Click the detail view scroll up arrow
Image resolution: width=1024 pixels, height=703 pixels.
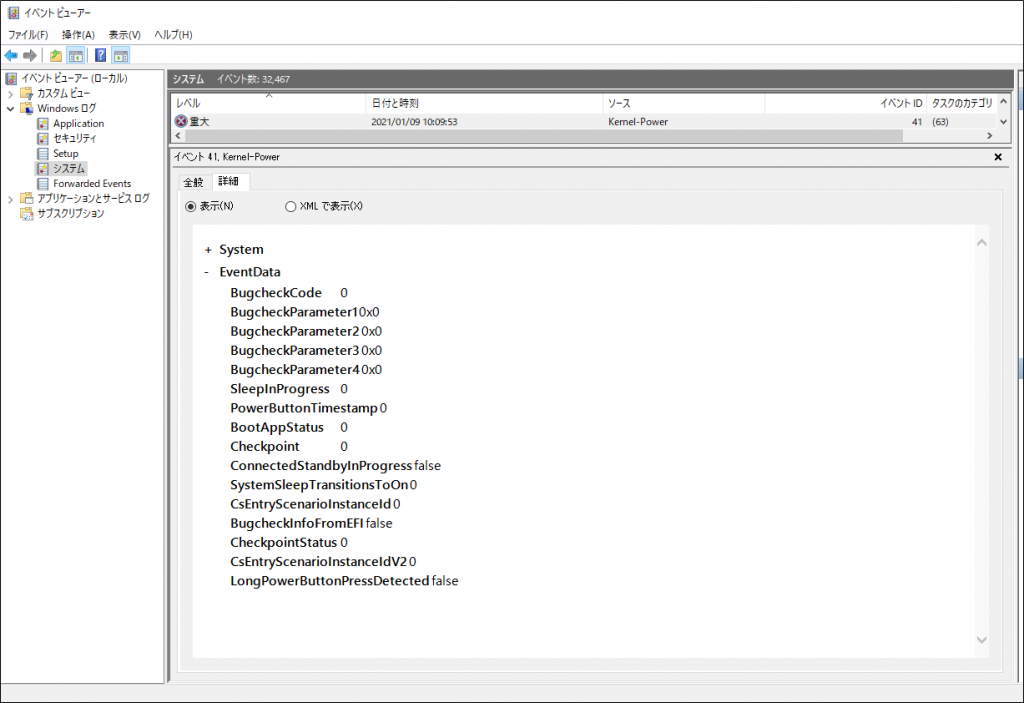[x=981, y=243]
